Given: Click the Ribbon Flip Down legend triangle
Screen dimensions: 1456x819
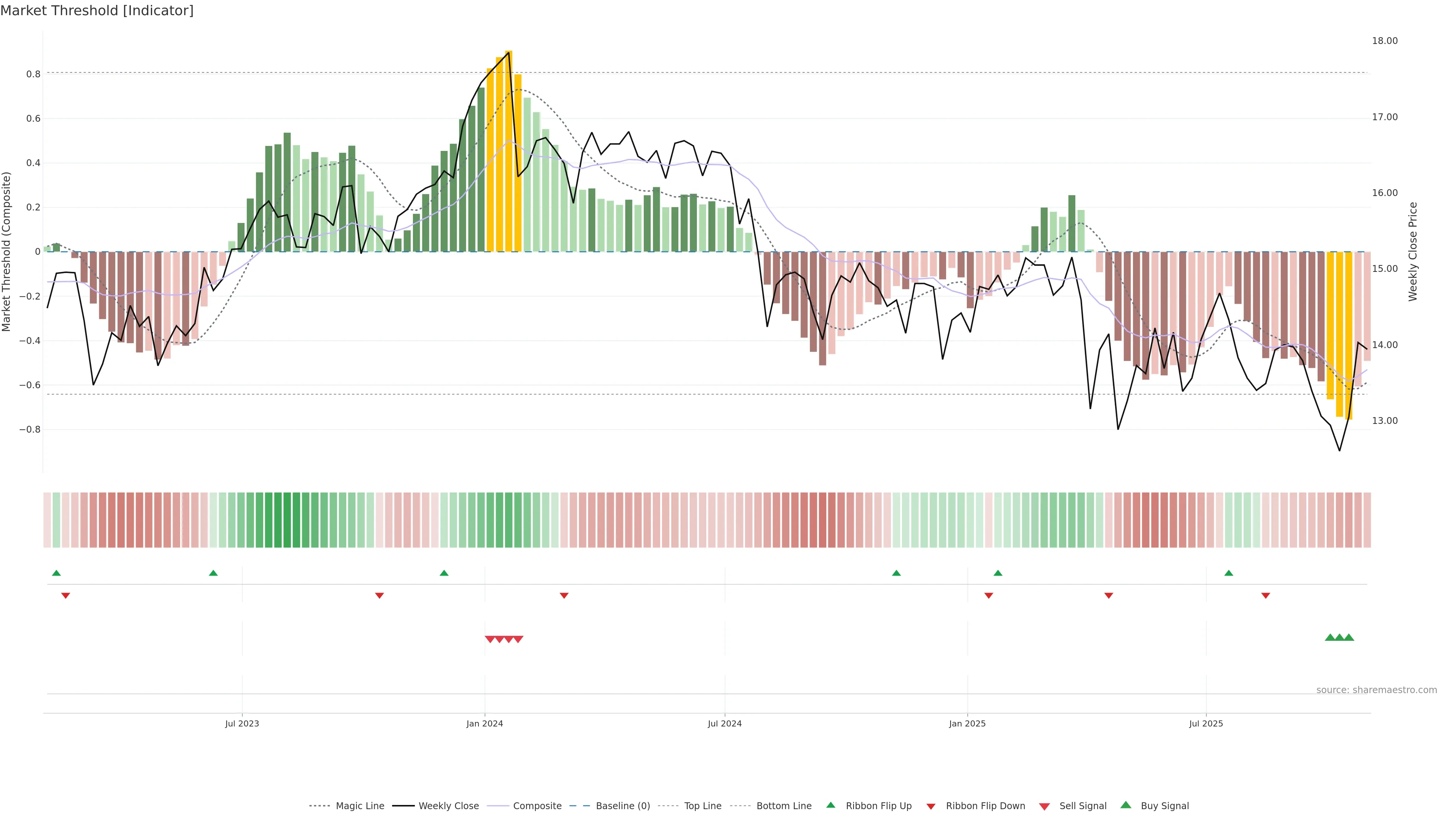Looking at the screenshot, I should pyautogui.click(x=931, y=806).
